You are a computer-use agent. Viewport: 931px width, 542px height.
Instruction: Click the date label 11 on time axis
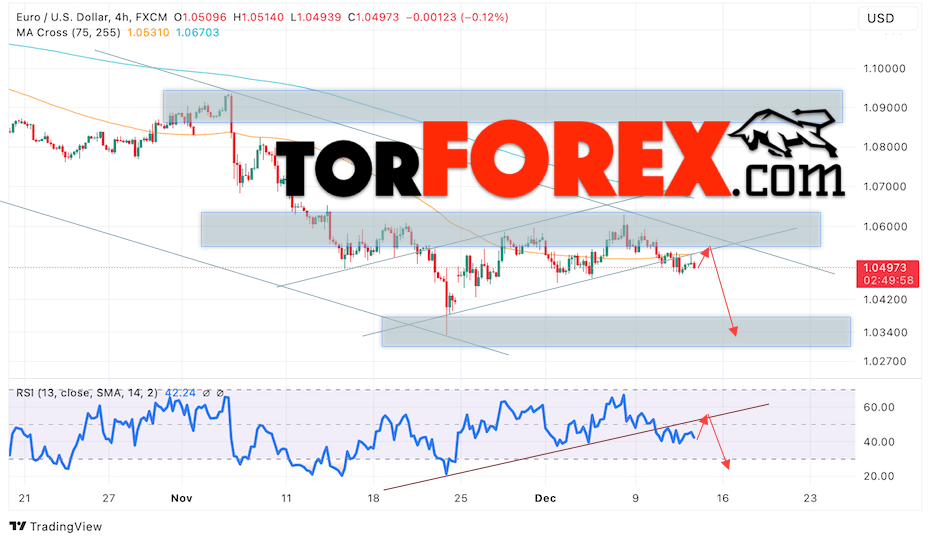click(x=286, y=498)
